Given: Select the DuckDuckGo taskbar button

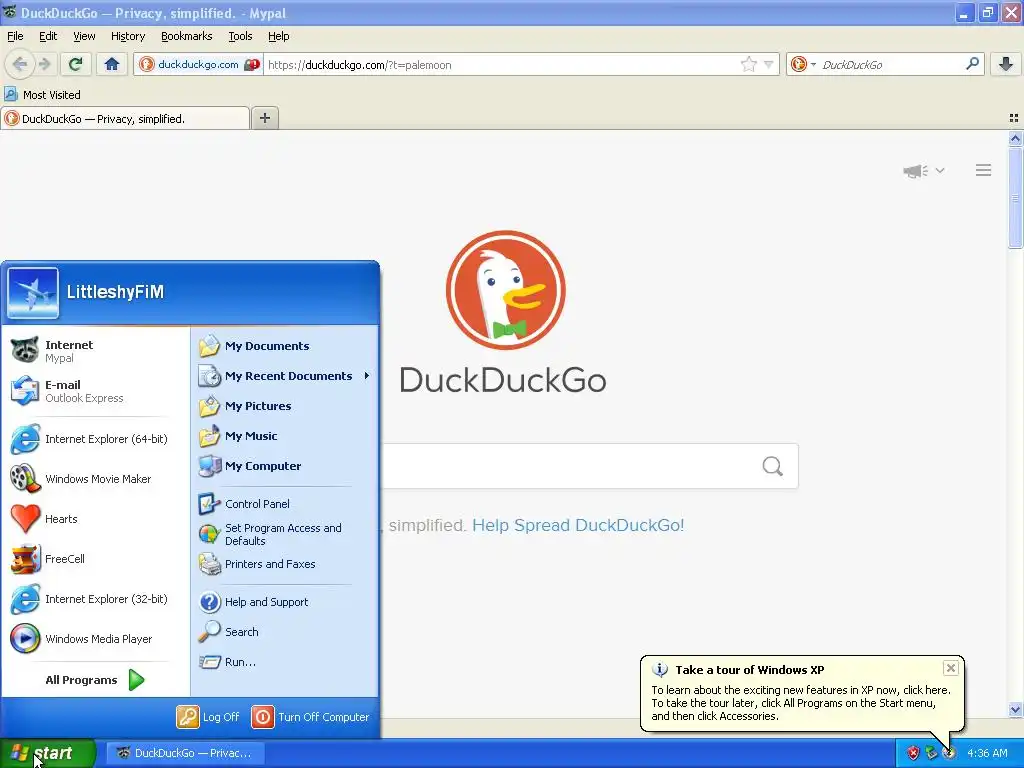Looking at the screenshot, I should click(x=187, y=753).
